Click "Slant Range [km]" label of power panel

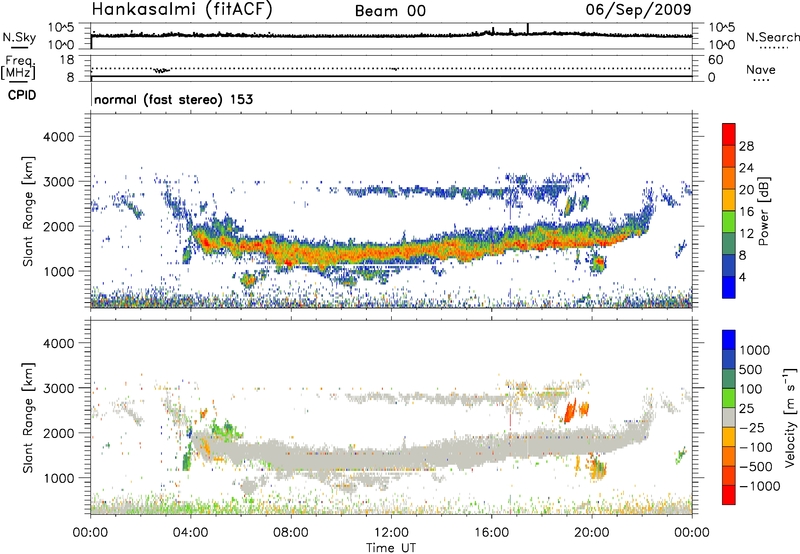[x=28, y=211]
